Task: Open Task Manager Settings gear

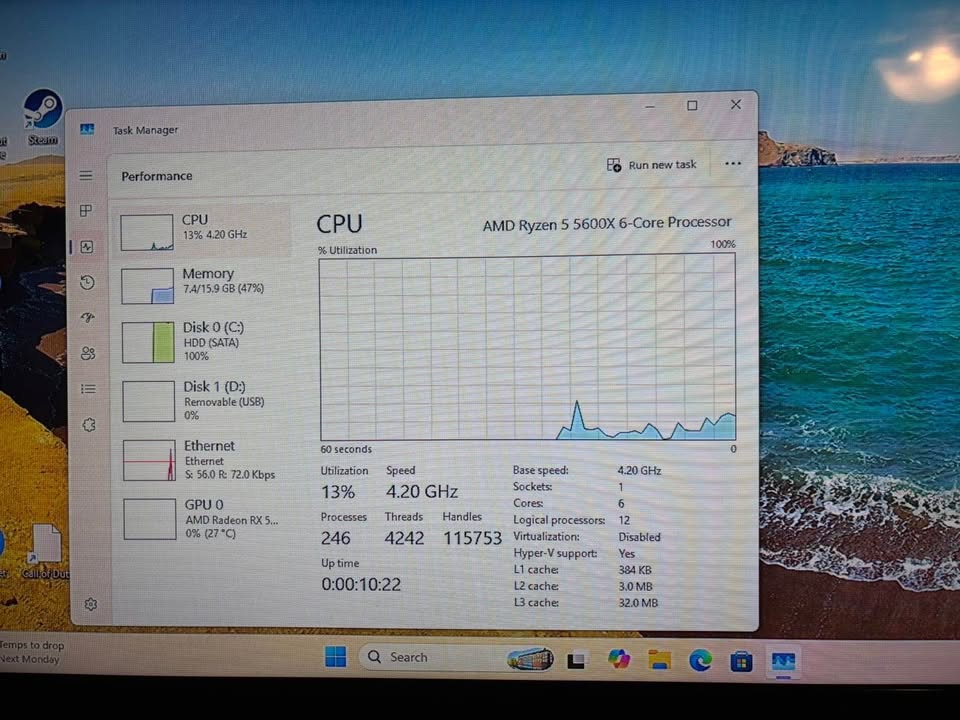Action: 91,604
